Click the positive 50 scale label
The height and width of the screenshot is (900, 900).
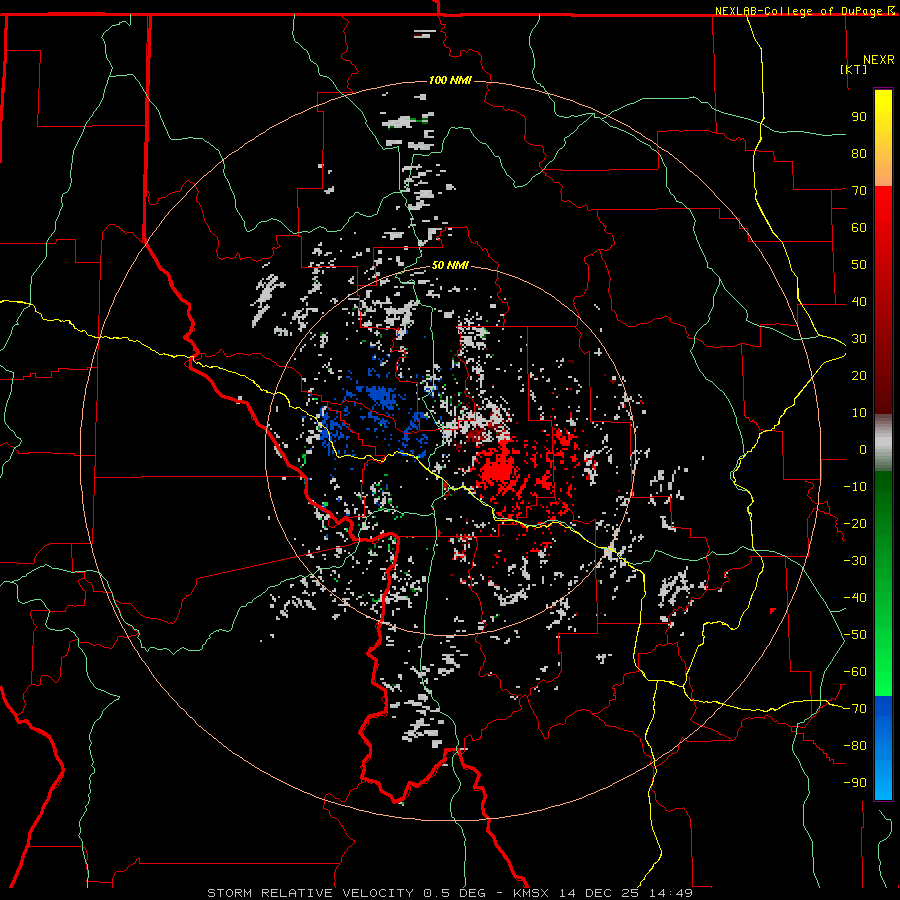(x=859, y=265)
